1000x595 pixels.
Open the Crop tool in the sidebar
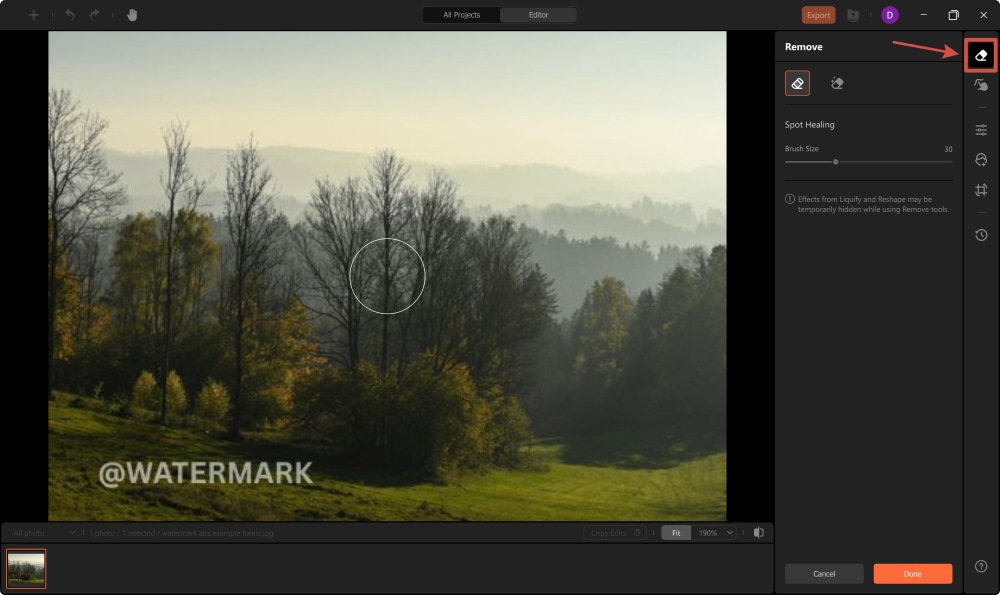981,189
